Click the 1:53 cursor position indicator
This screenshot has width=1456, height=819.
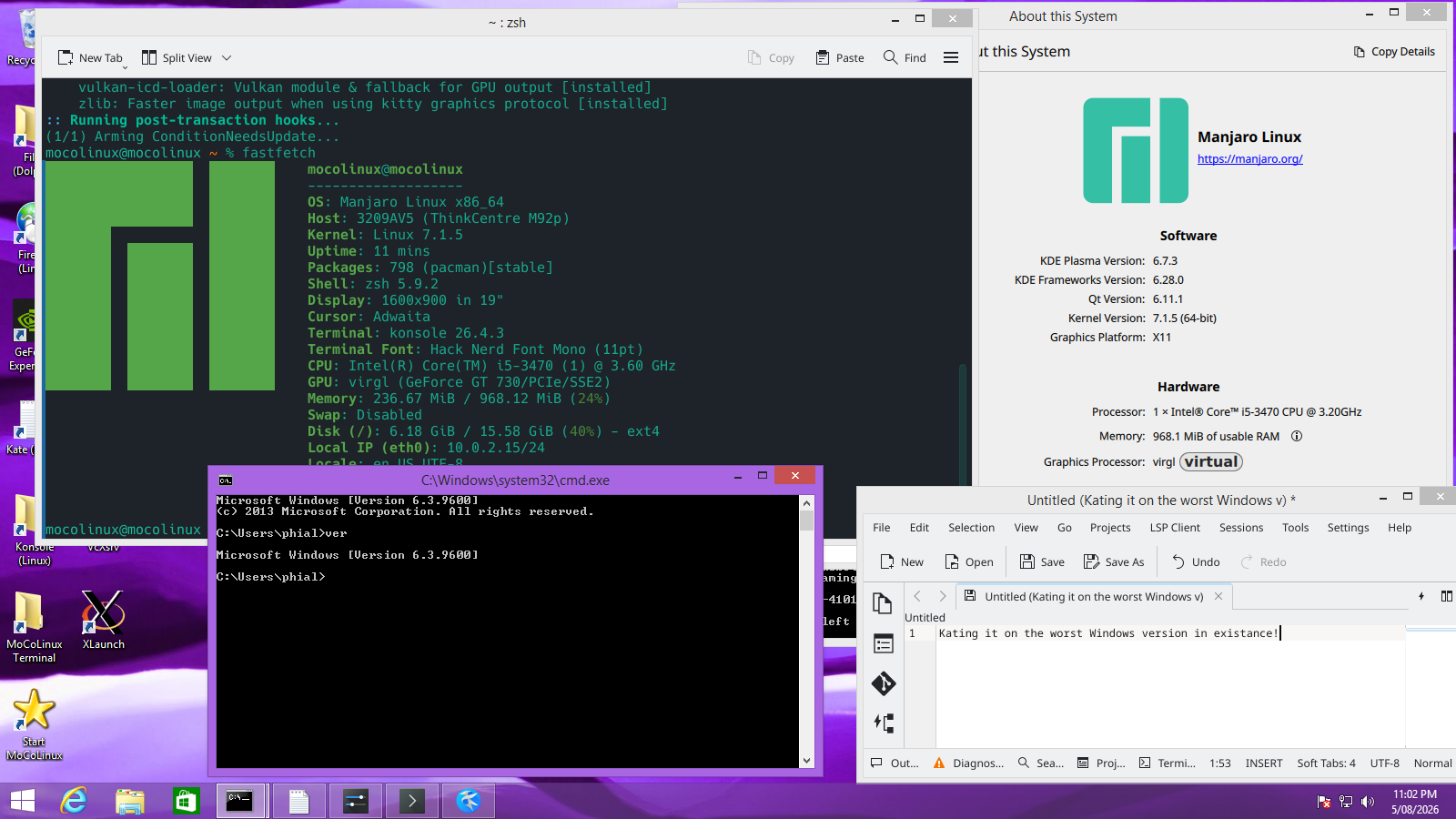pyautogui.click(x=1220, y=763)
